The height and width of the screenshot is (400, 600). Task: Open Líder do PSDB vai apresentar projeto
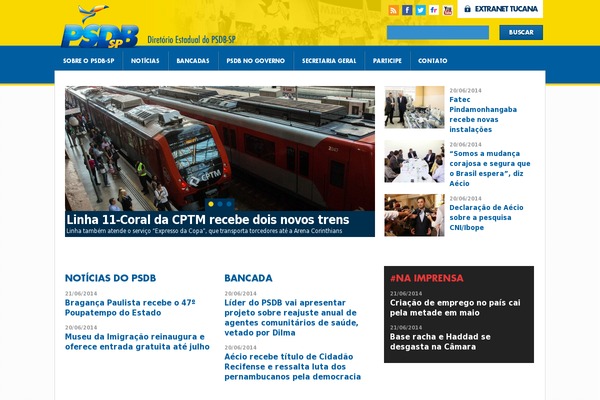click(x=291, y=318)
